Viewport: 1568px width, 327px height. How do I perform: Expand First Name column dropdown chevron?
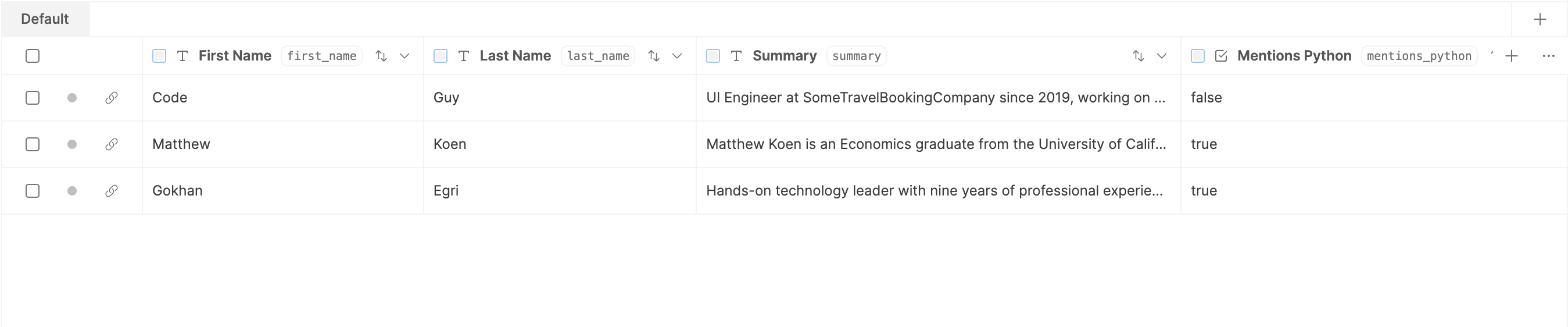[x=404, y=56]
